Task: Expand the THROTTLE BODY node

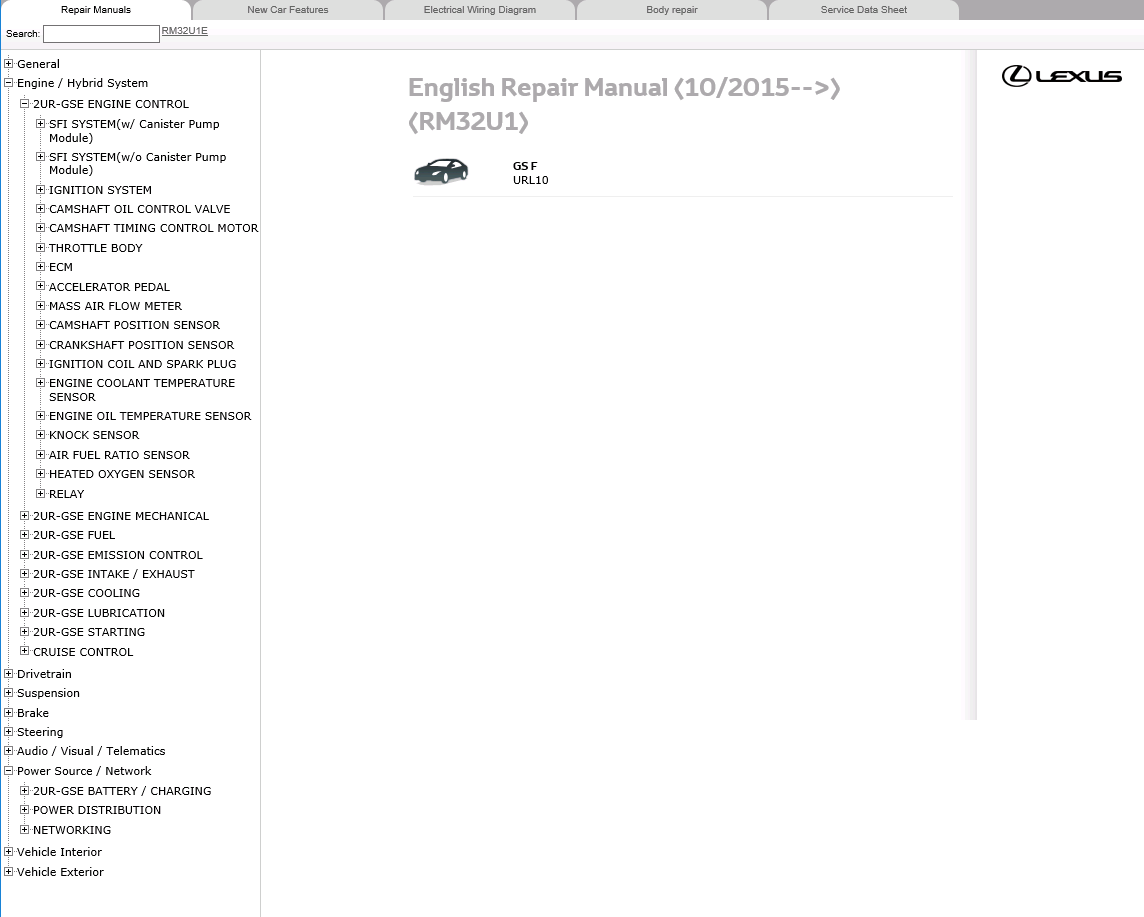Action: (41, 247)
